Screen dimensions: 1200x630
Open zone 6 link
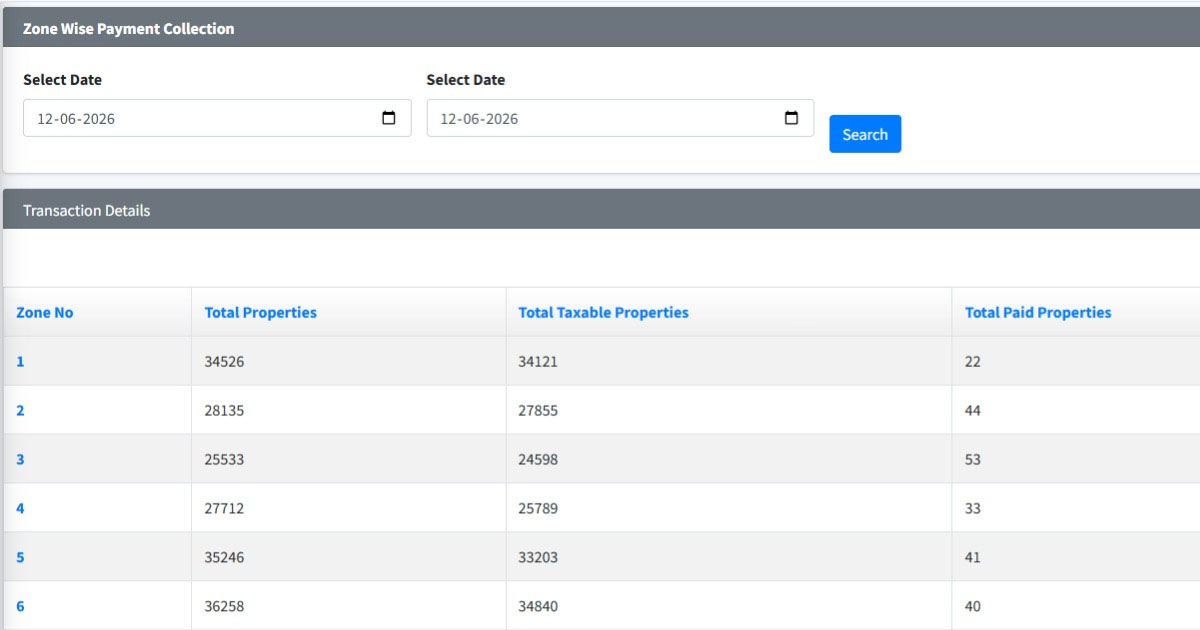[20, 606]
